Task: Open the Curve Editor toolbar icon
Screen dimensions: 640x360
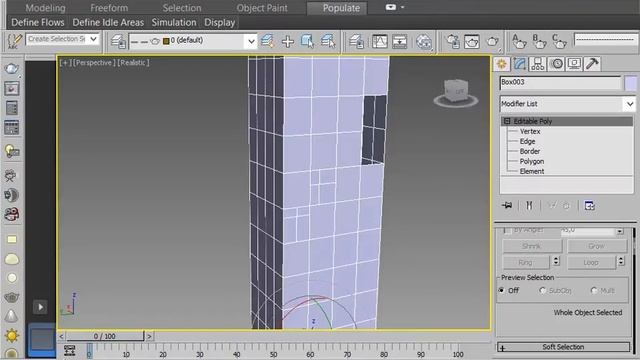Action: pyautogui.click(x=380, y=41)
